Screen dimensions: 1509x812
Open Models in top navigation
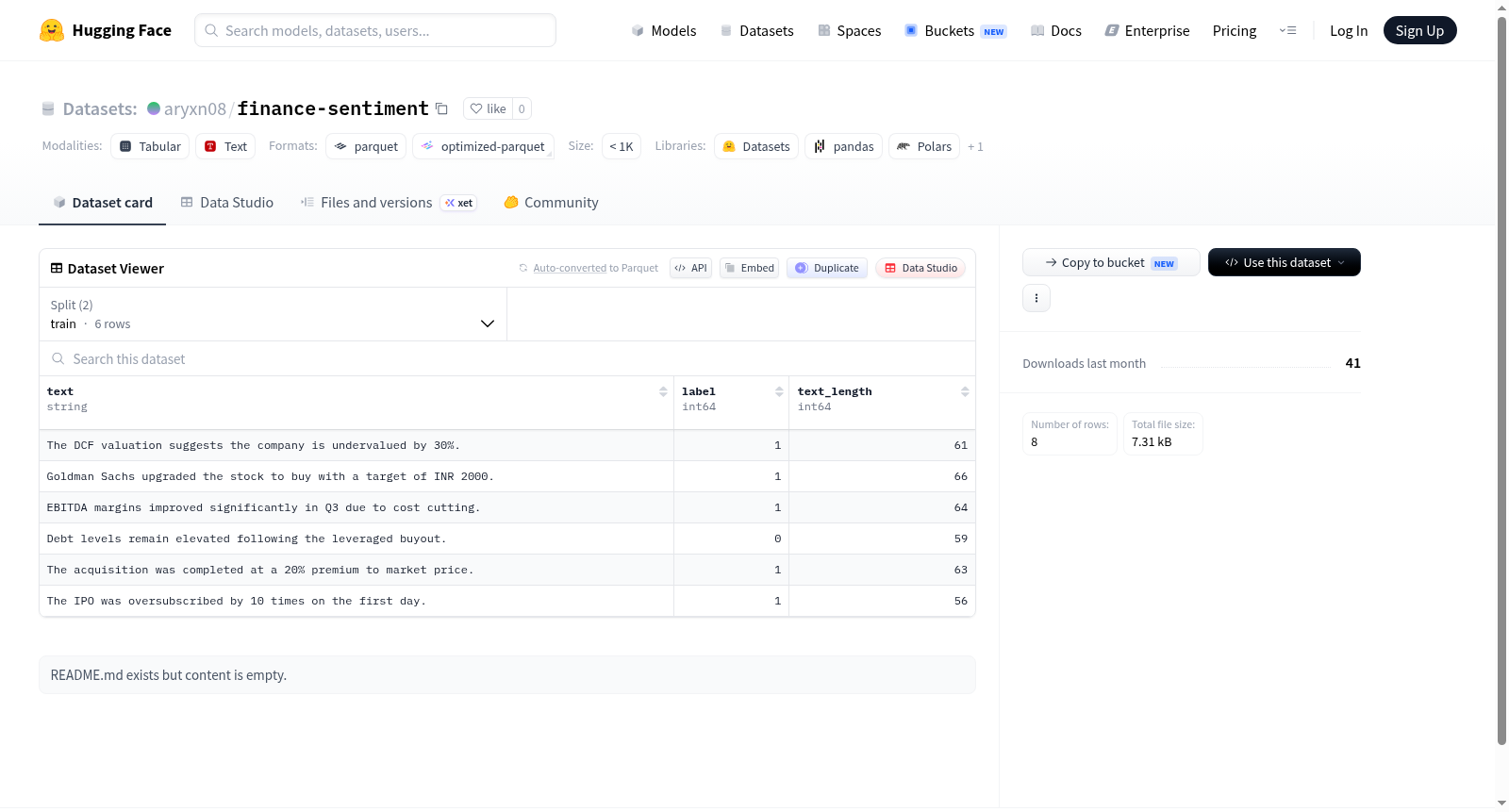(x=664, y=30)
